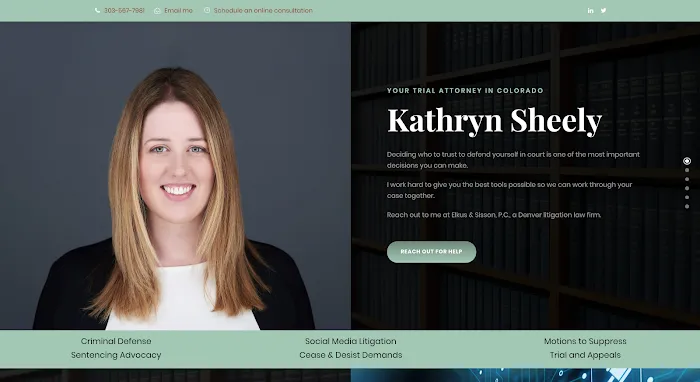Click the Reach Out For Help button
Screen dimensions: 700x382
(x=431, y=252)
